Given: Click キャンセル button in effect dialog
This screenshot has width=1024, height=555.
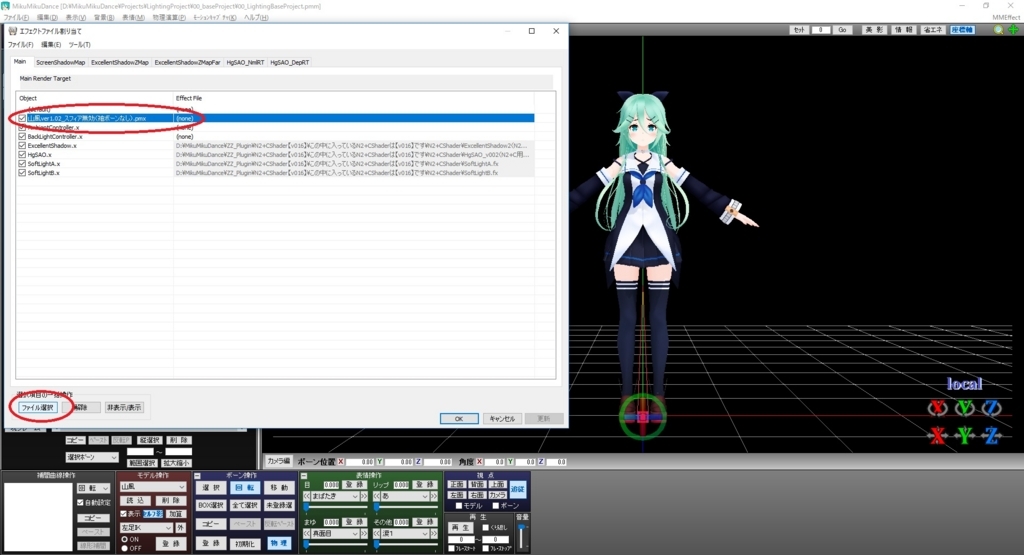Looking at the screenshot, I should pos(502,419).
